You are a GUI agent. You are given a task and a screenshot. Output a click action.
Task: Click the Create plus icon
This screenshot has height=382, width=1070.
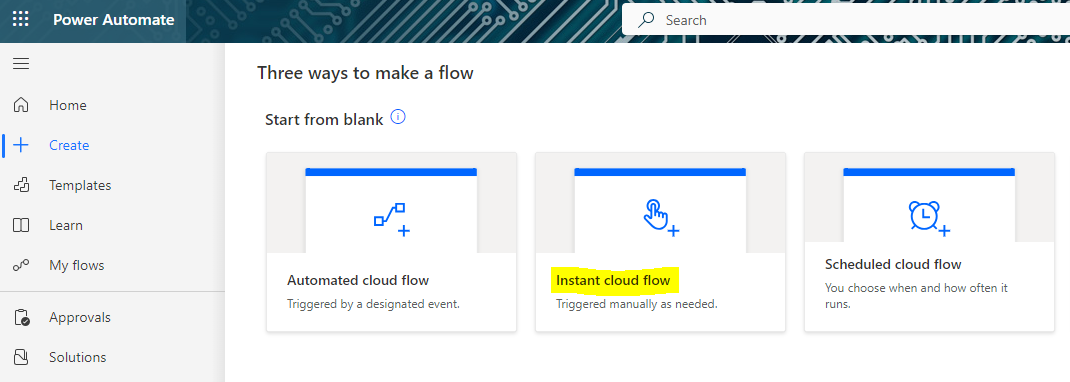tap(21, 145)
